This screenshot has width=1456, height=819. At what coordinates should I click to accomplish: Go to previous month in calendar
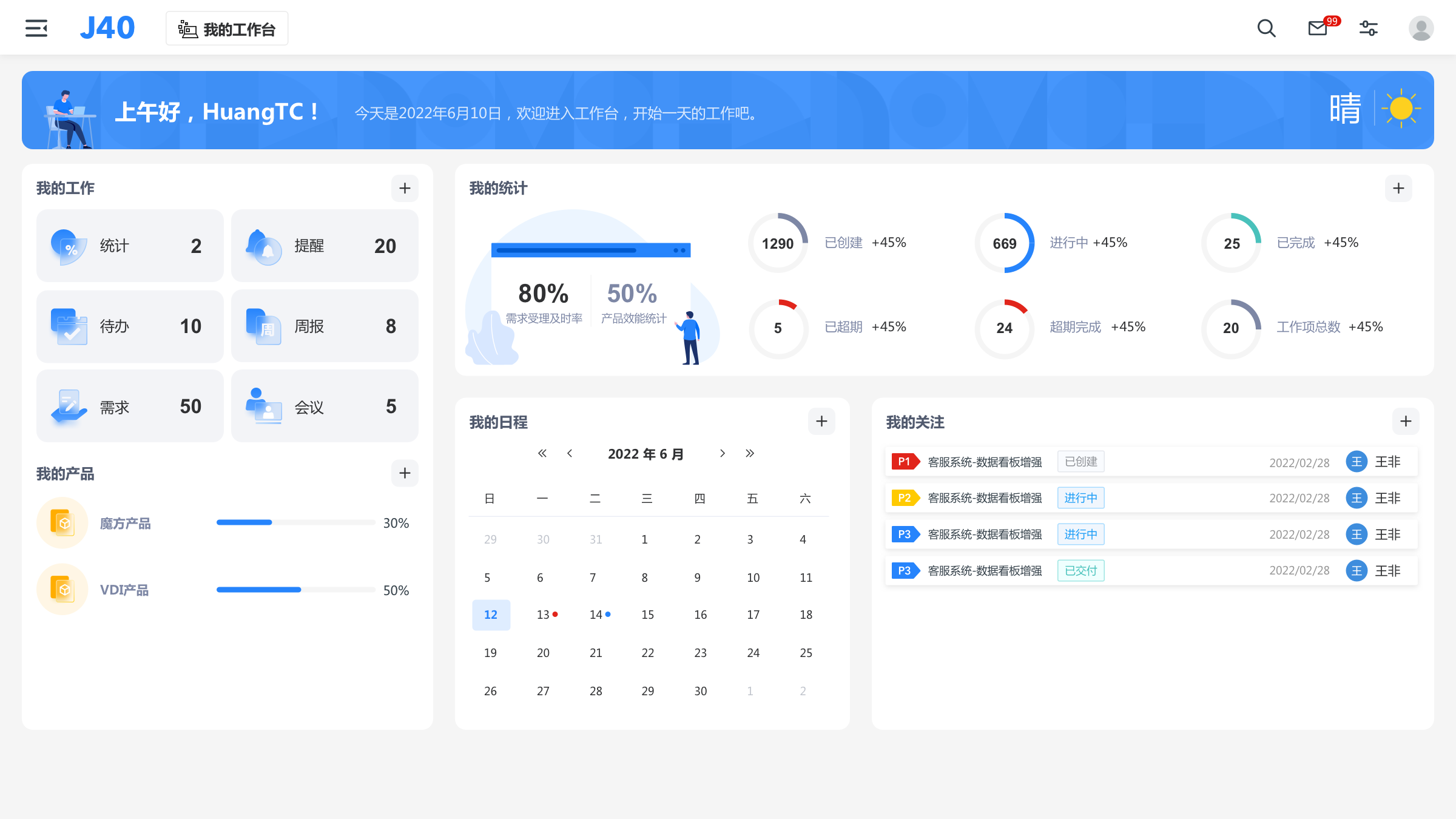coord(570,454)
